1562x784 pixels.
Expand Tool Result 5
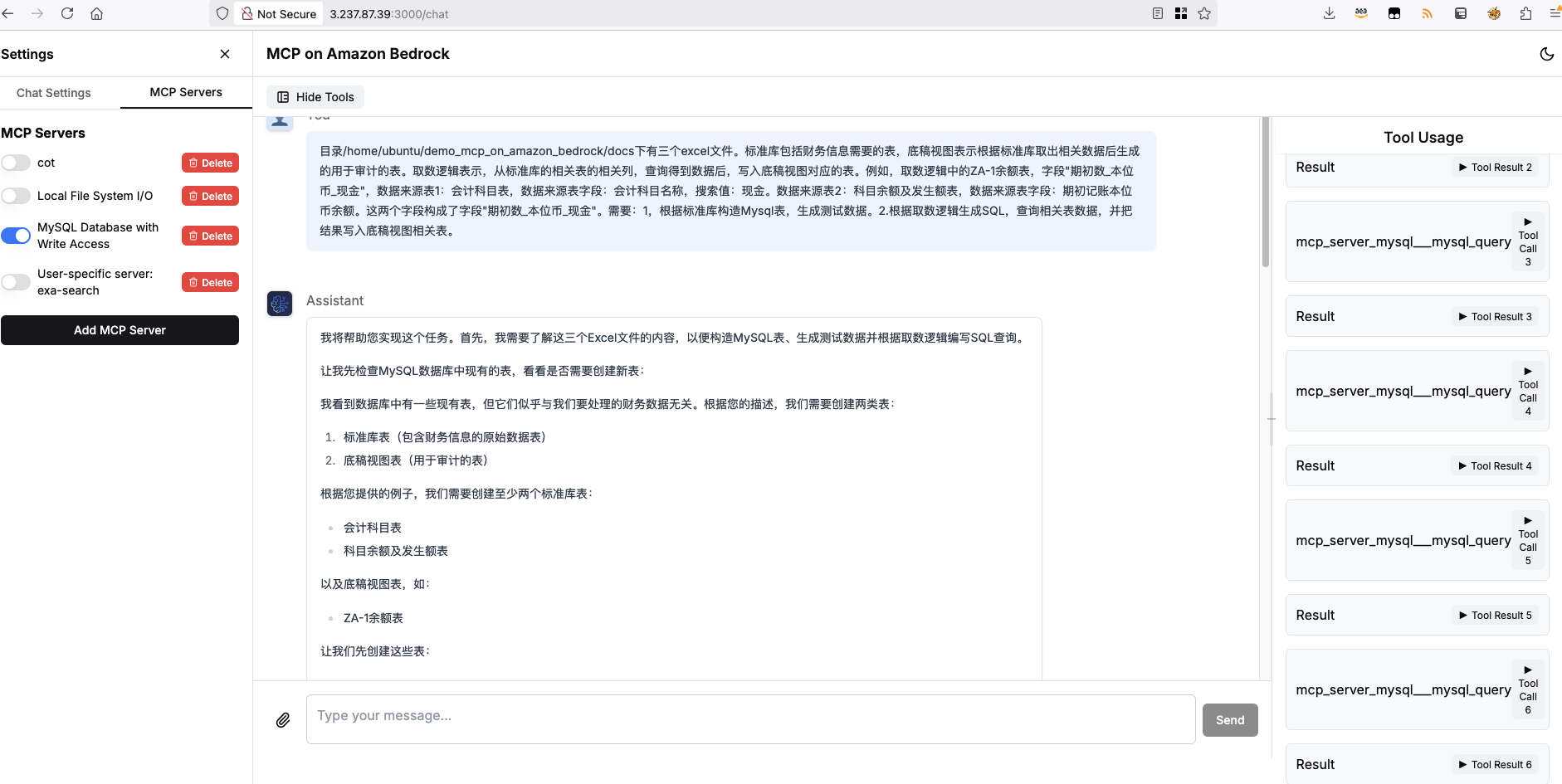click(x=1496, y=616)
